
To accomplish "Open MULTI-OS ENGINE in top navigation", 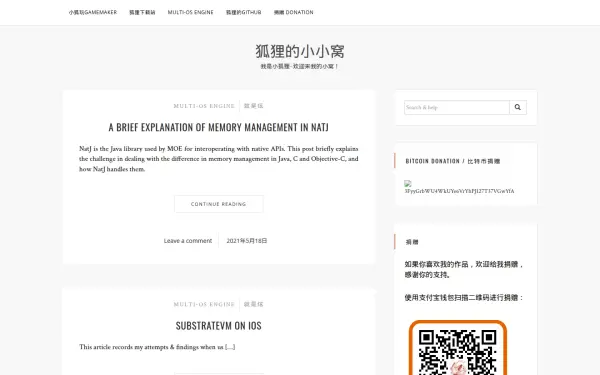I will [191, 12].
